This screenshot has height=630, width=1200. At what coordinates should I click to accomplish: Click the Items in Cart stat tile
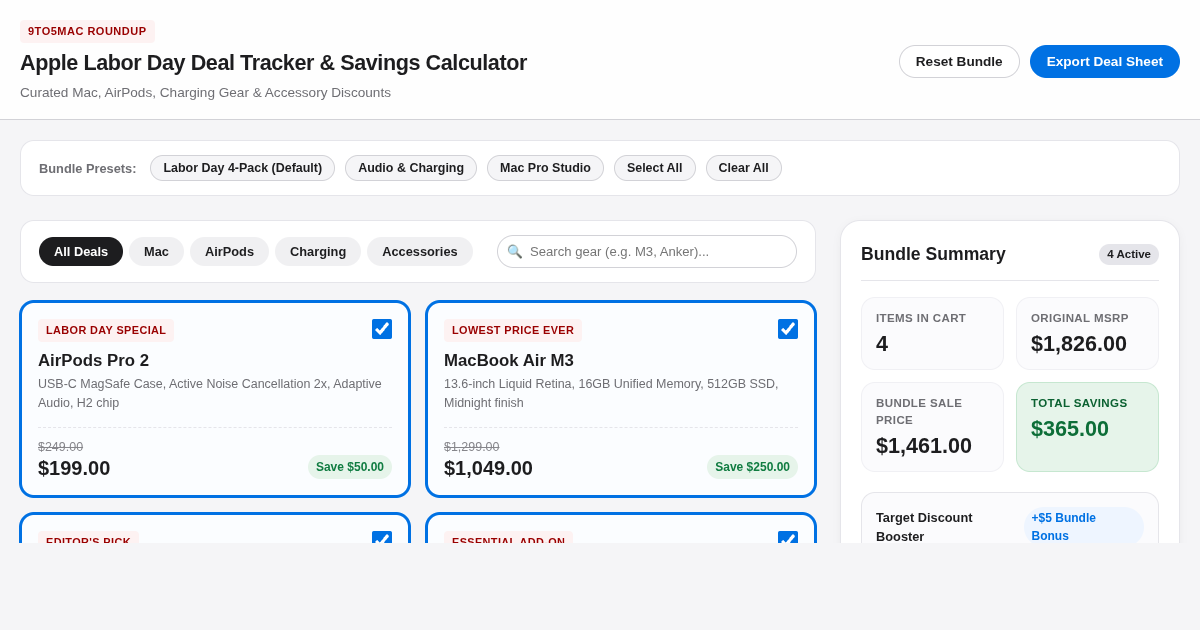pos(932,334)
